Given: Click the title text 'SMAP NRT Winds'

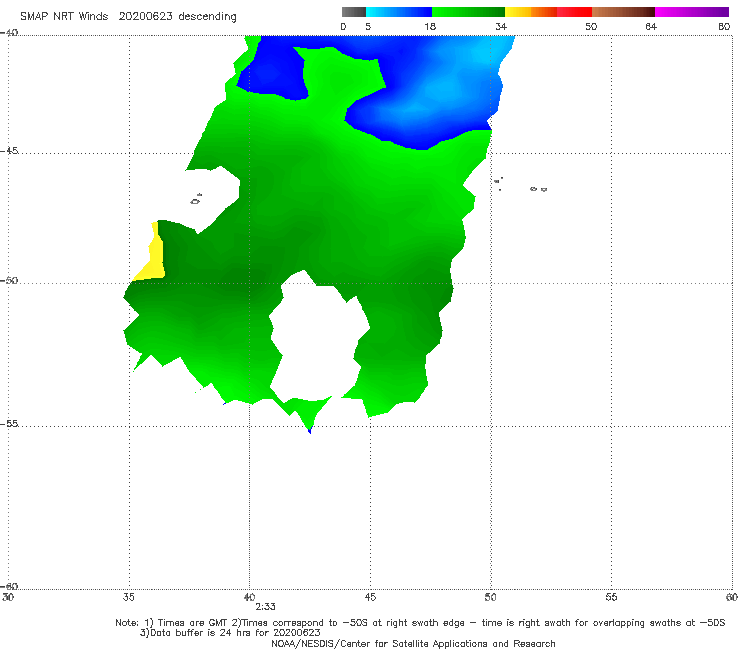Looking at the screenshot, I should (64, 16).
